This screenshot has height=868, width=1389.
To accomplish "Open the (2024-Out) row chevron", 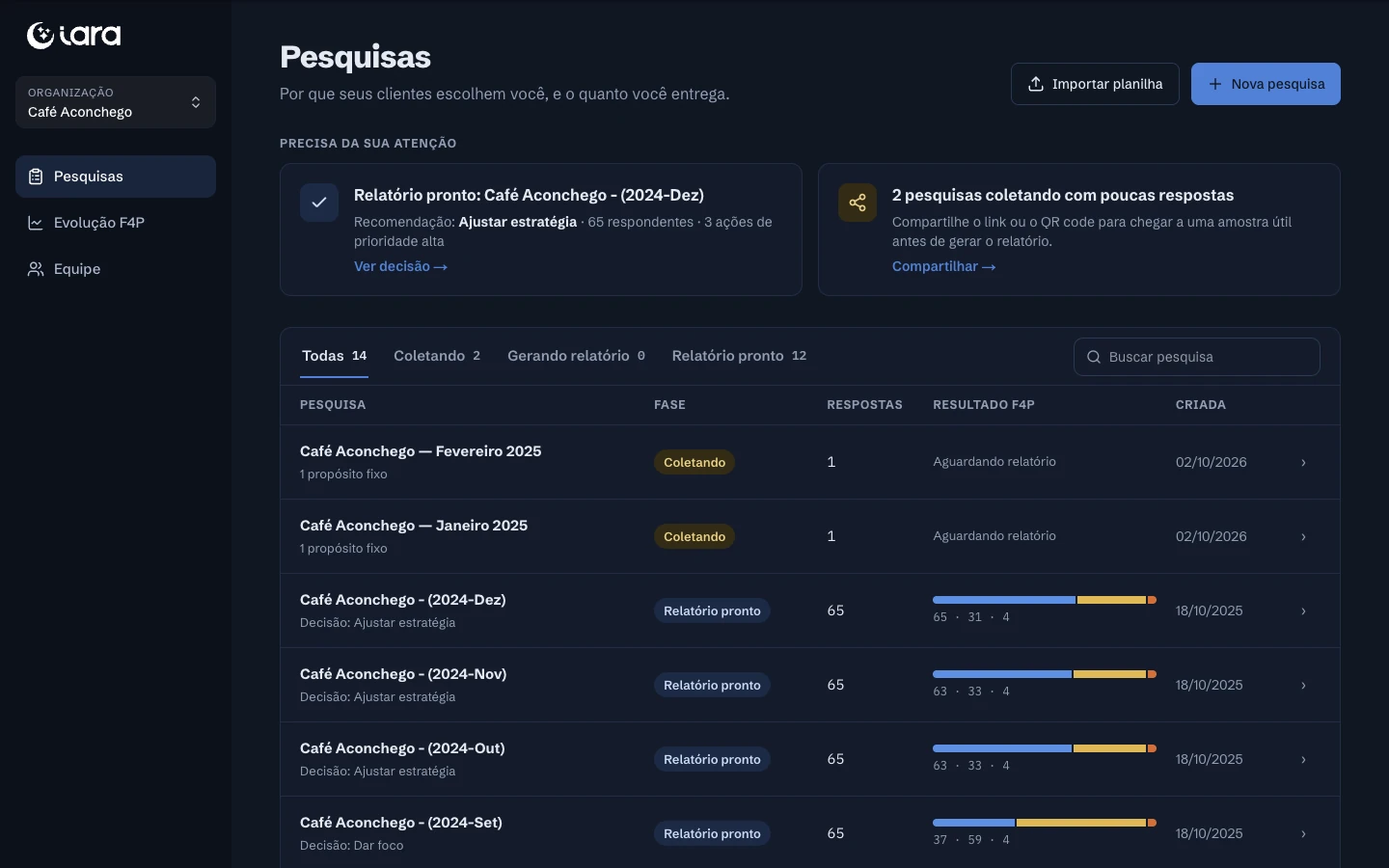I will click(1303, 760).
